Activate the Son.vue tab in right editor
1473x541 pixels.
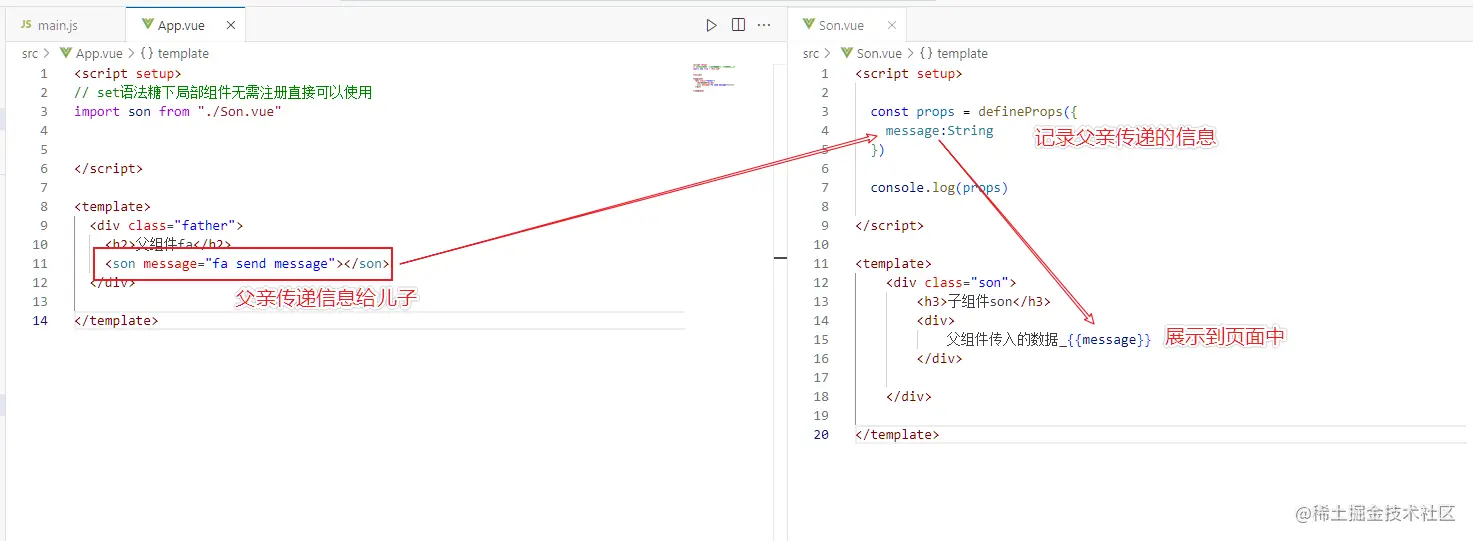pyautogui.click(x=841, y=25)
